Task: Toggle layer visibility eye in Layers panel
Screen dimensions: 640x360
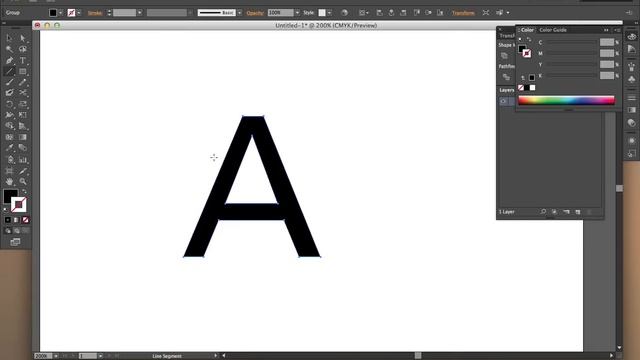Action: (504, 101)
